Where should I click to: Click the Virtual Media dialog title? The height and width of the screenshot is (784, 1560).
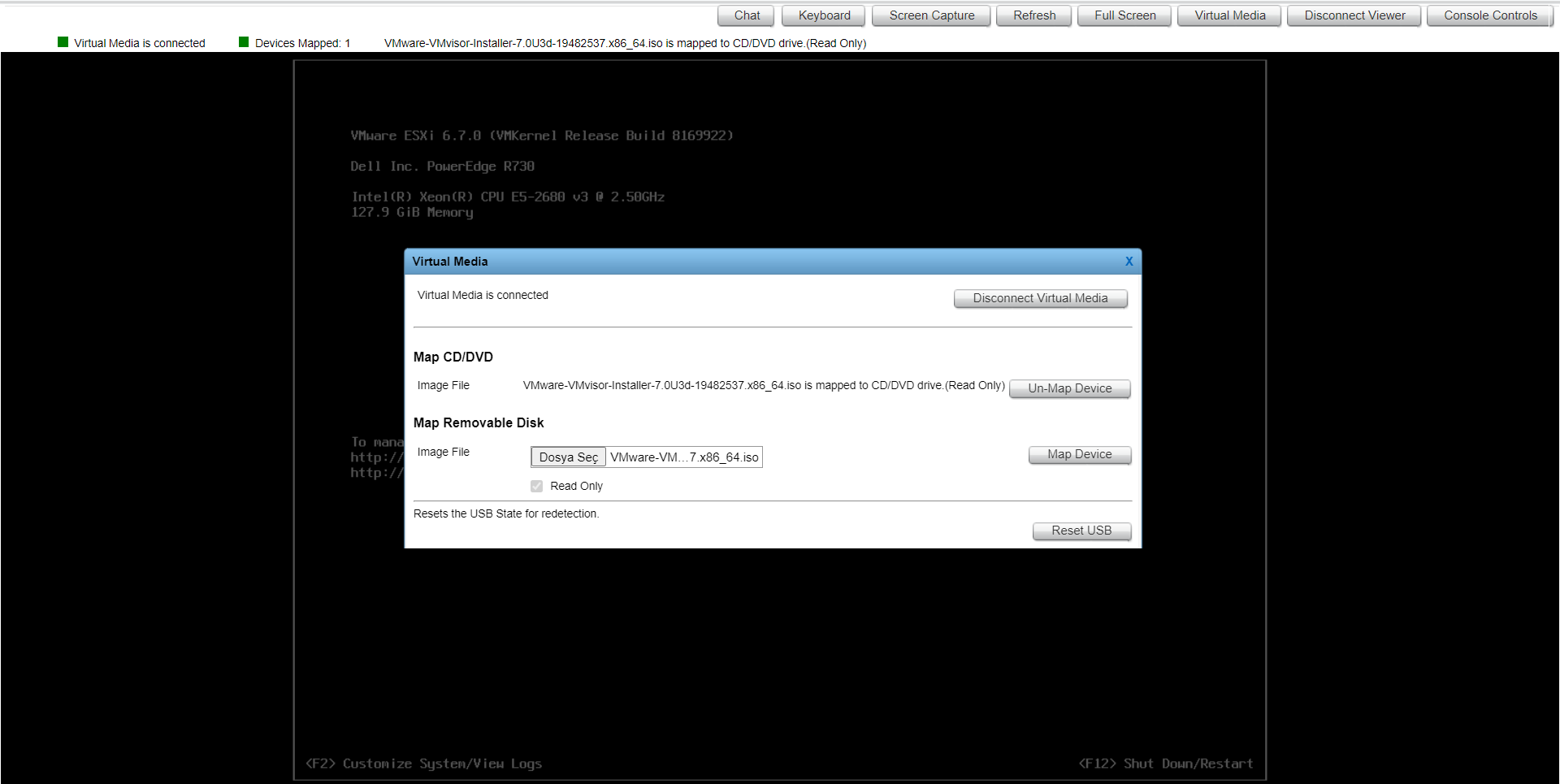450,262
